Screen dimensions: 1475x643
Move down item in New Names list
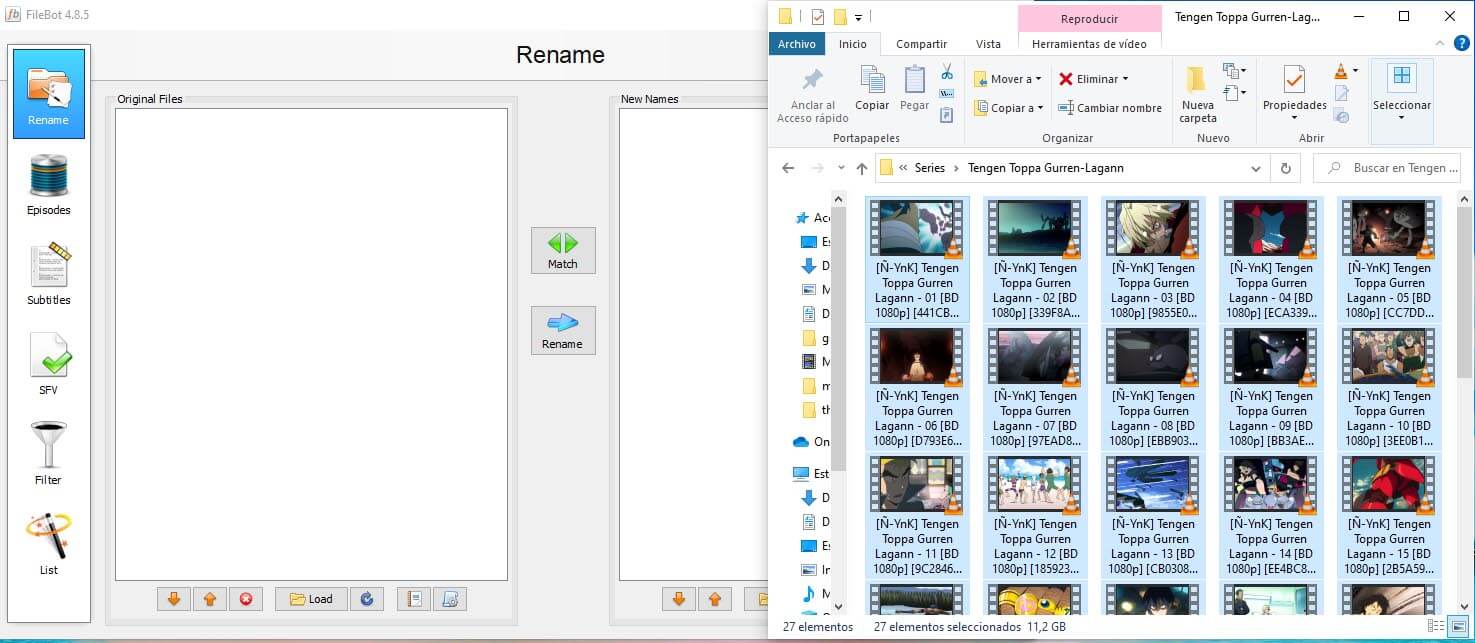[x=678, y=599]
